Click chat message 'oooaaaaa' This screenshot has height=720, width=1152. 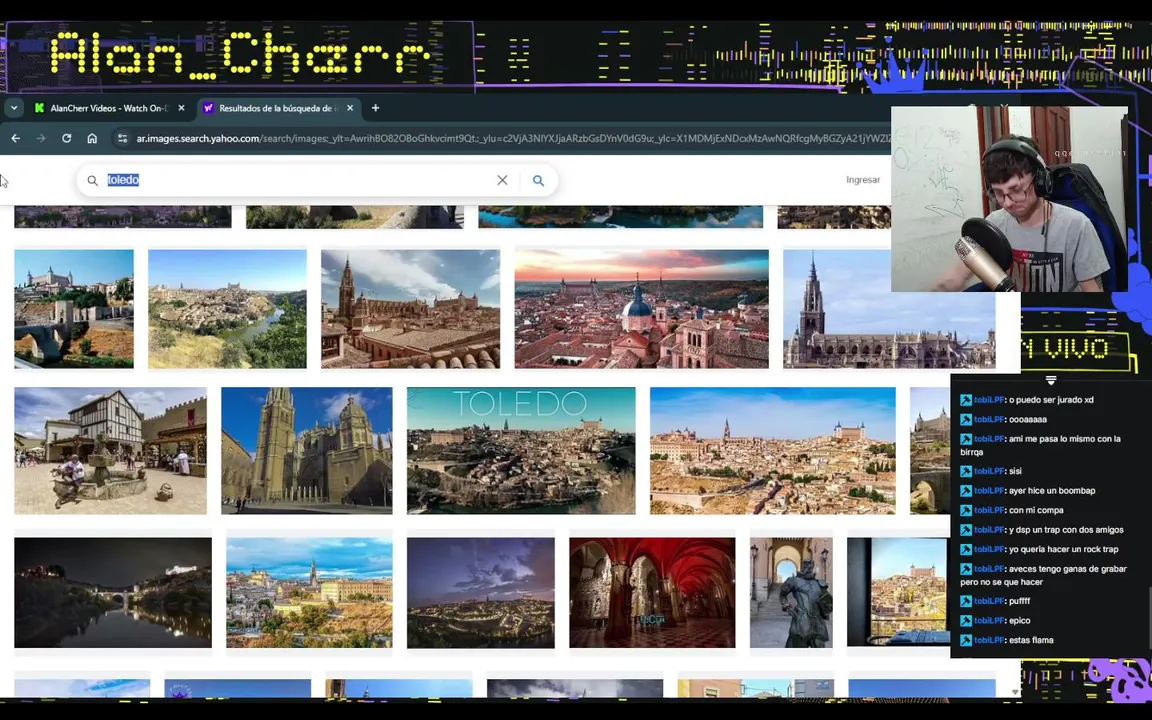(1028, 420)
